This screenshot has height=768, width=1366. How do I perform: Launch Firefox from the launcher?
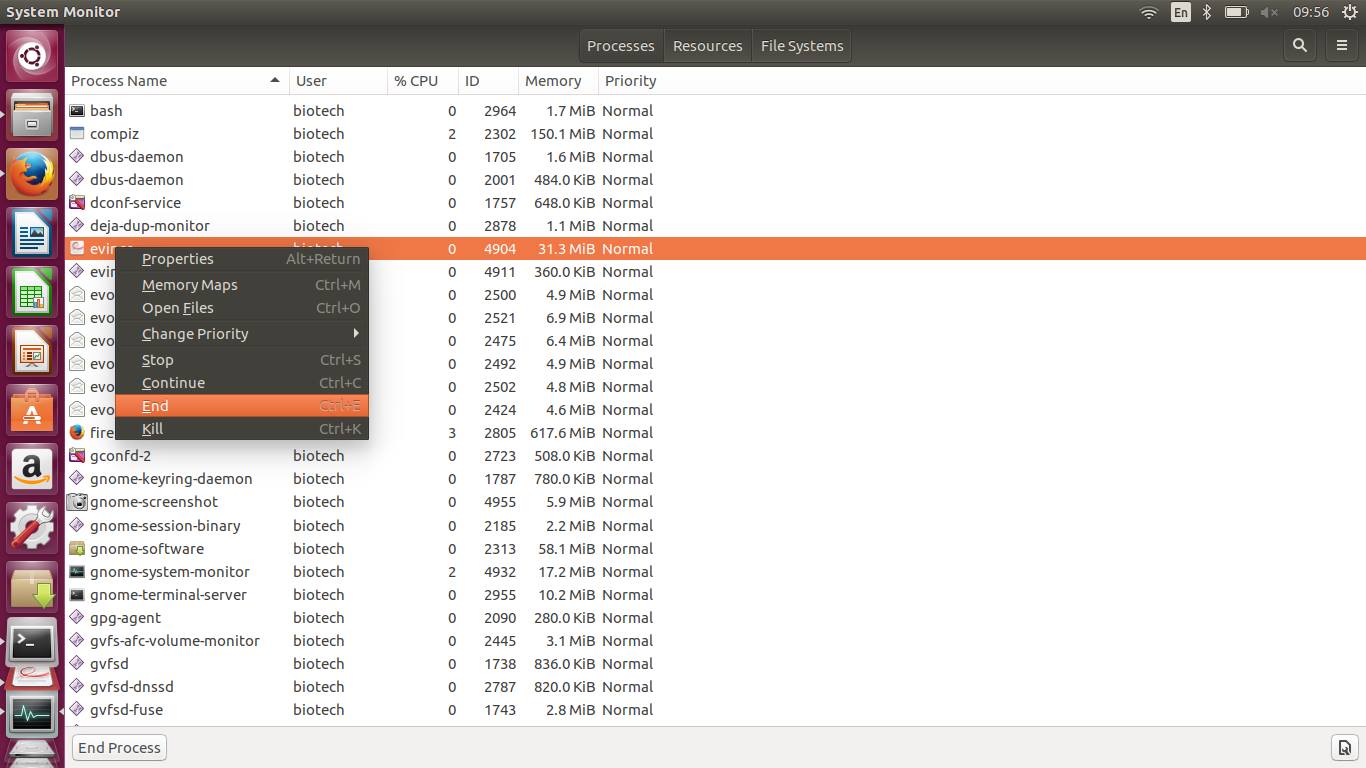[32, 174]
